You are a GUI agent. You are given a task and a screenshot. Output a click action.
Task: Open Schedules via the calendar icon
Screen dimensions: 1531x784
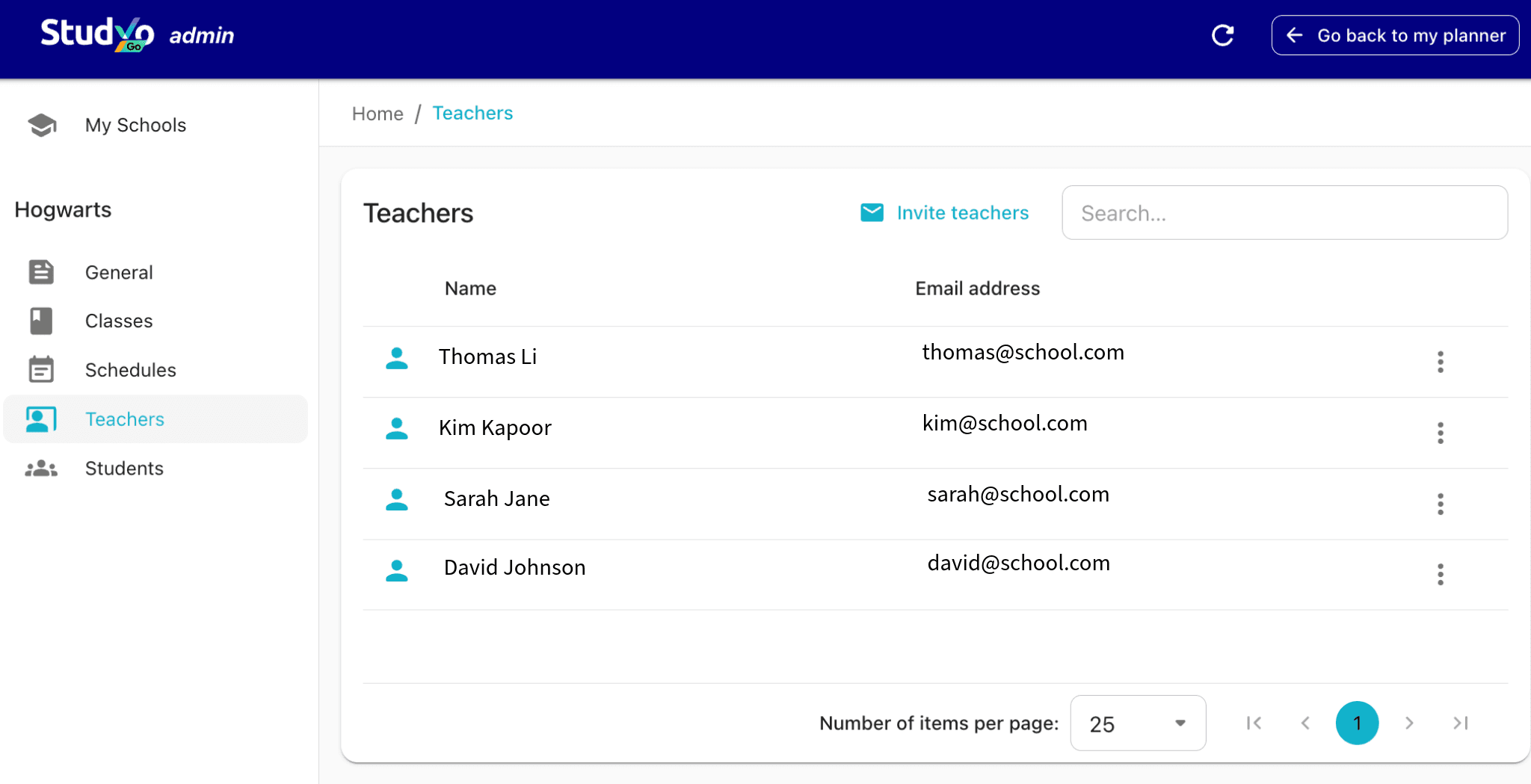coord(41,368)
